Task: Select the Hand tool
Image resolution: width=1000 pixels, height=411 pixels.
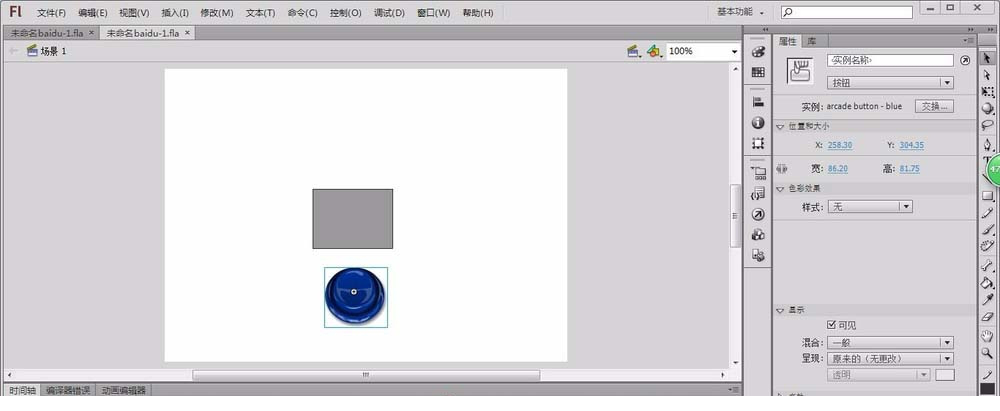Action: click(x=987, y=335)
